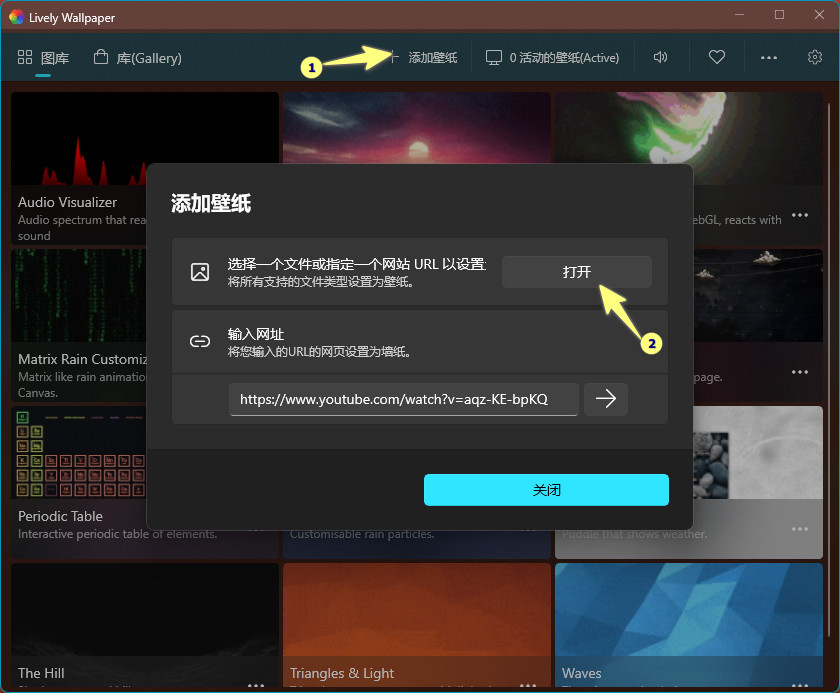Screen dimensions: 840x693
Task: Select the Waves wallpaper thumbnail
Action: [689, 609]
